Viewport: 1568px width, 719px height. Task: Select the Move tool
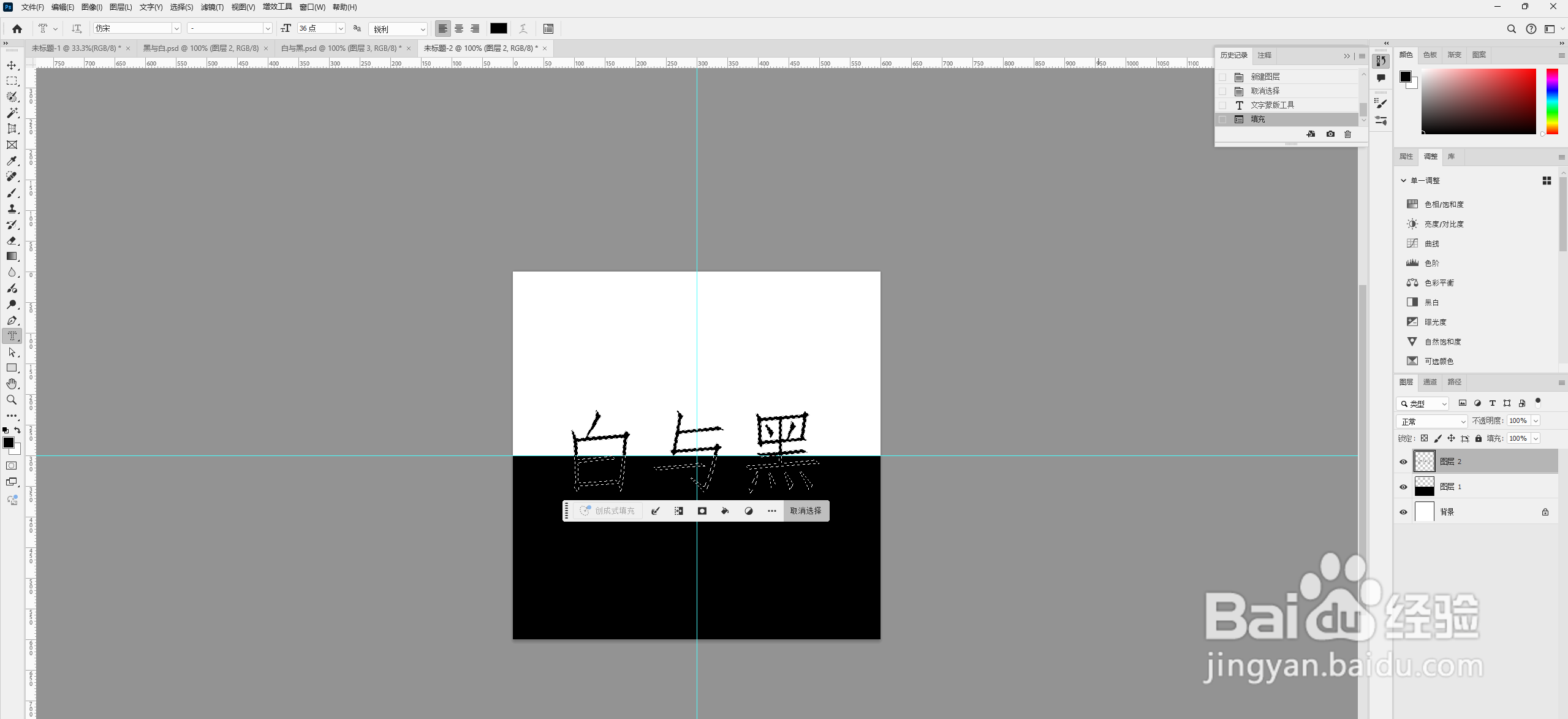point(12,65)
